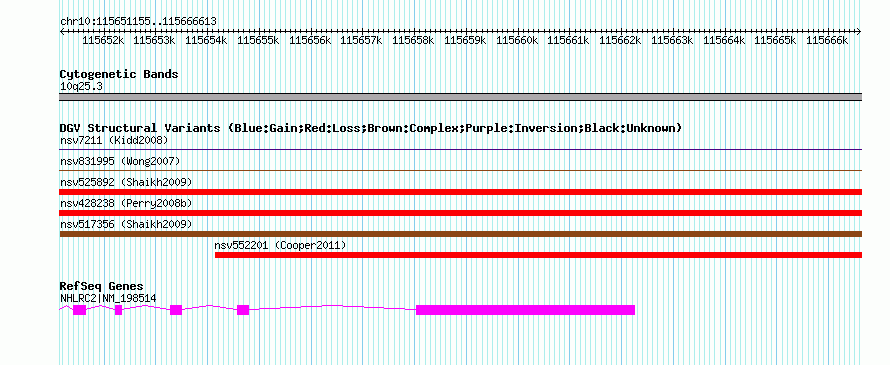The width and height of the screenshot is (890, 365).
Task: Select the RefSeq Genes track title
Action: (102, 286)
